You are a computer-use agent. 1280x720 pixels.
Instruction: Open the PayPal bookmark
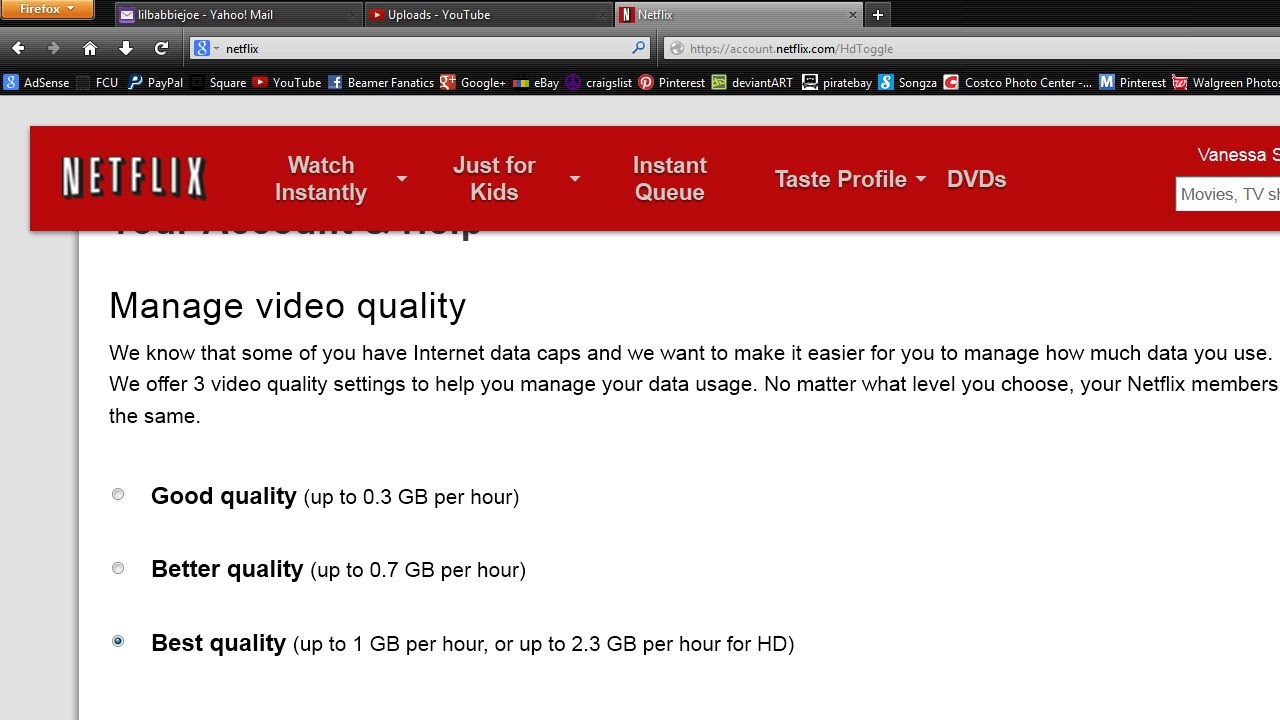pos(156,83)
